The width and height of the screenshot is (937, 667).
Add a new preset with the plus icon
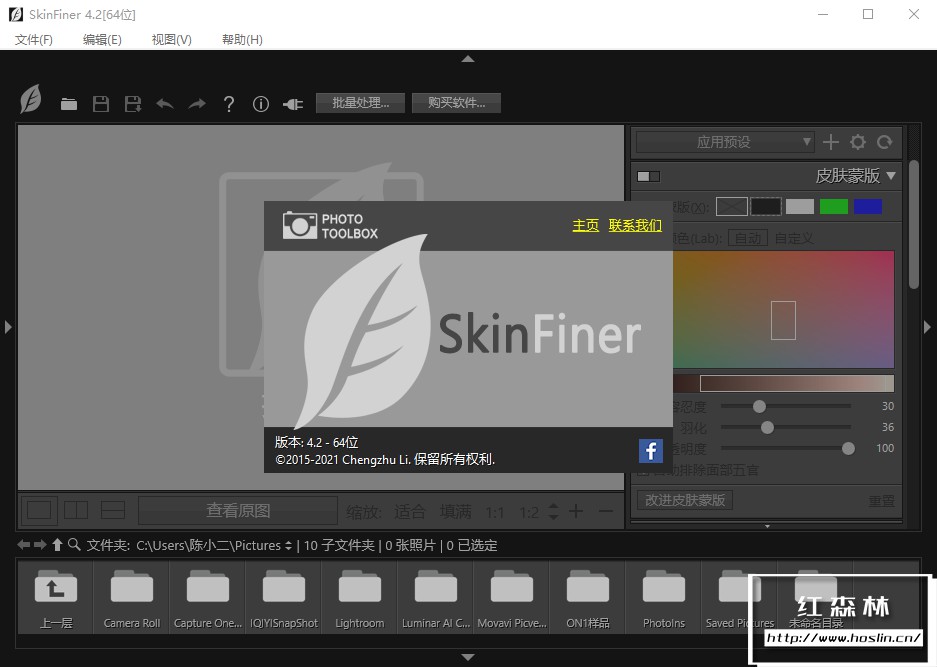point(831,142)
